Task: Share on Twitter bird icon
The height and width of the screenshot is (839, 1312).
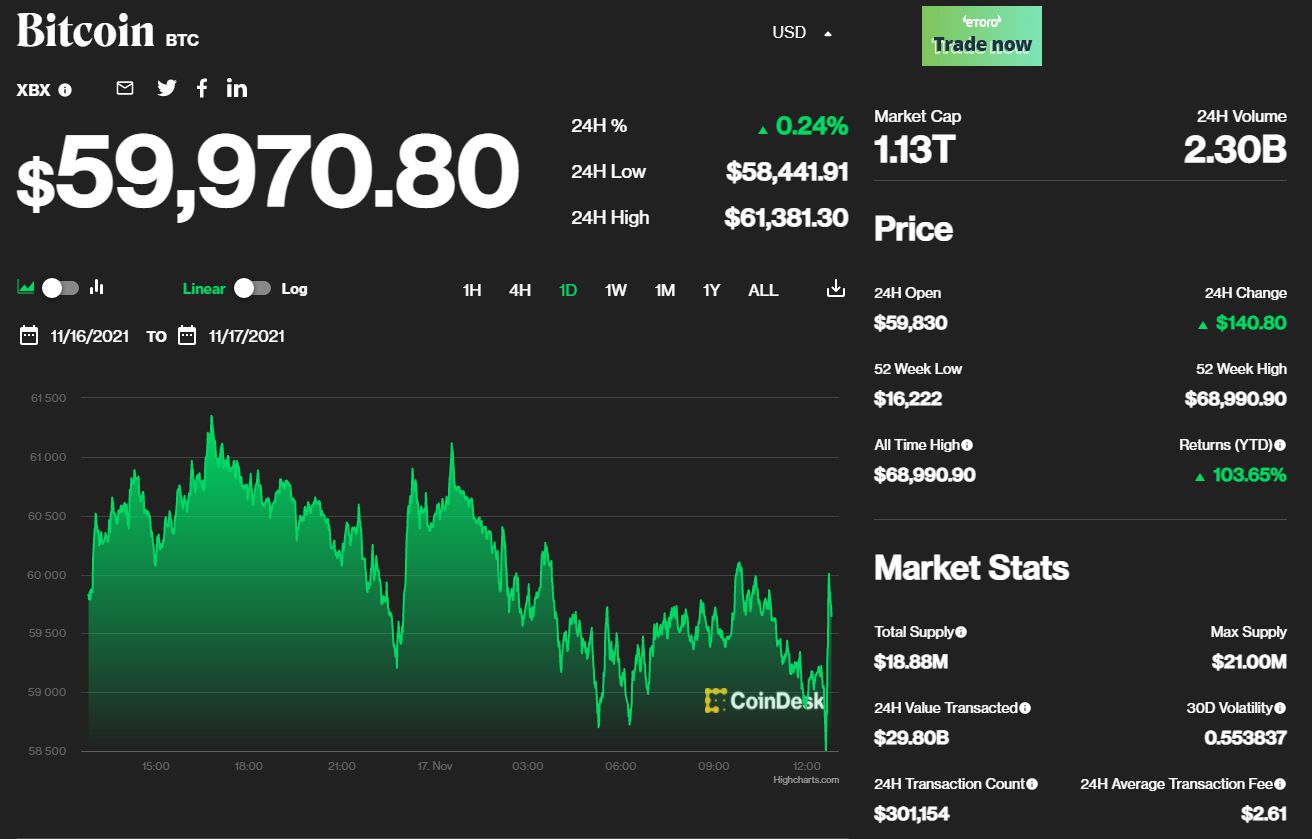Action: tap(167, 88)
